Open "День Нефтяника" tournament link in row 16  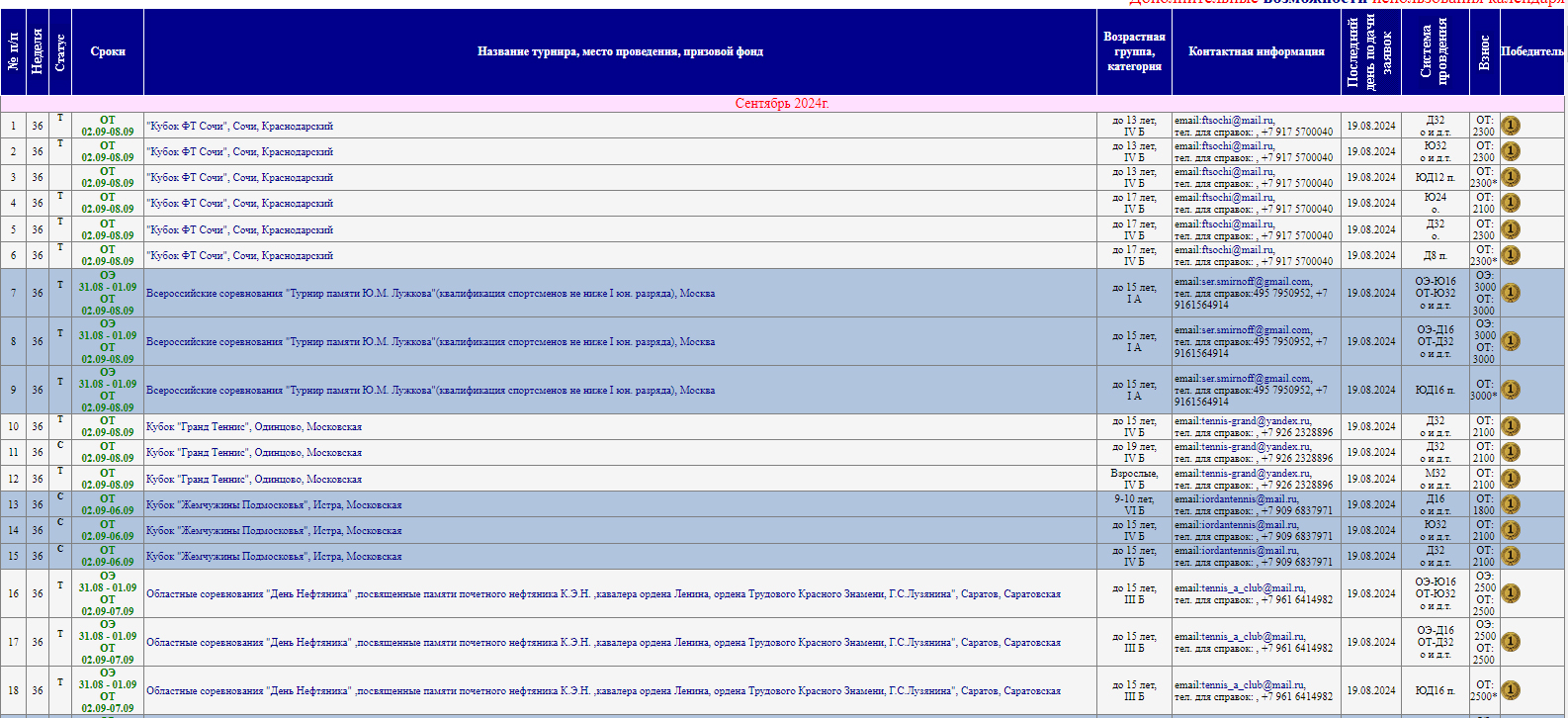603,593
